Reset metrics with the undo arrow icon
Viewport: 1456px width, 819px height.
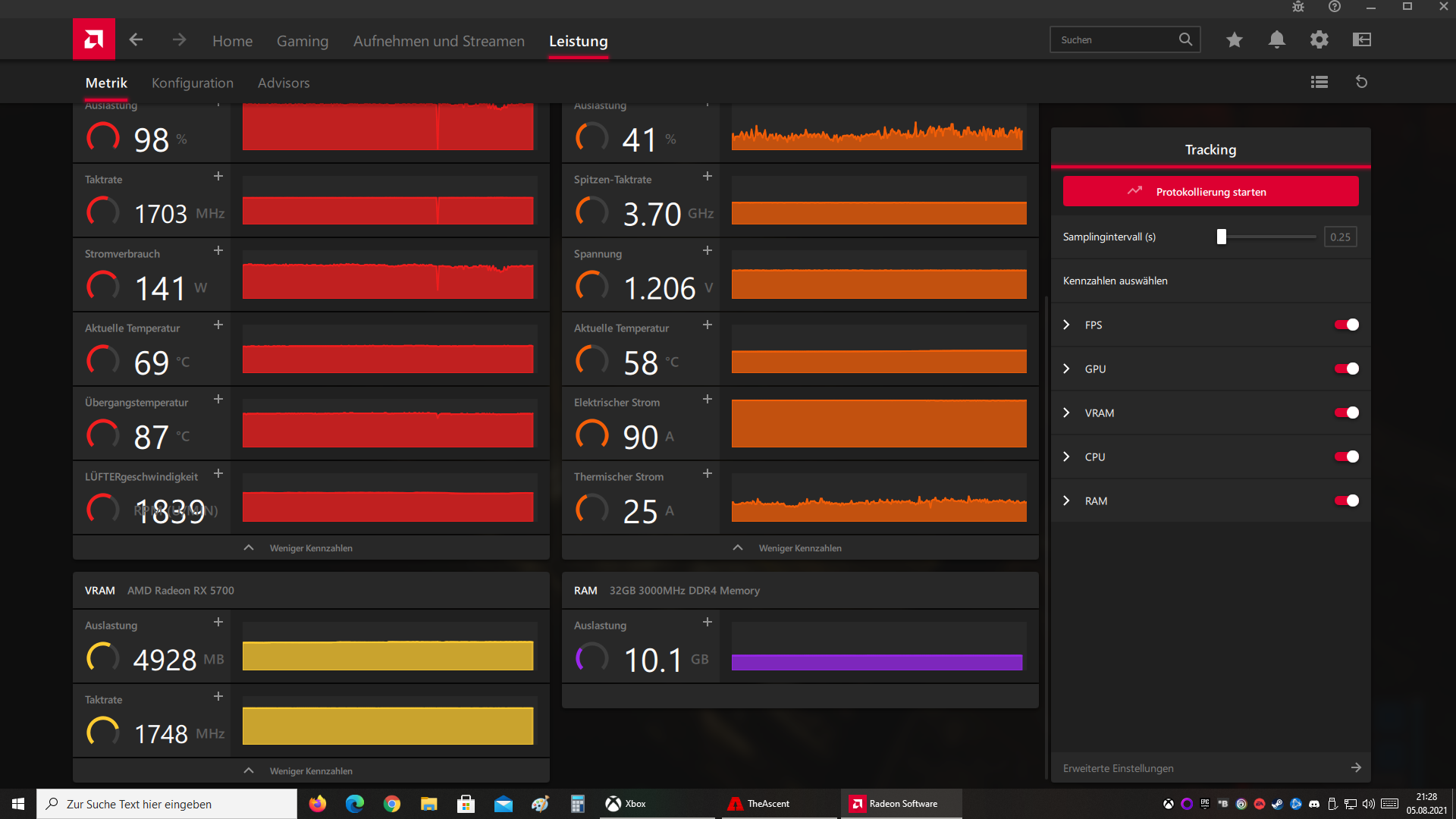pyautogui.click(x=1362, y=82)
